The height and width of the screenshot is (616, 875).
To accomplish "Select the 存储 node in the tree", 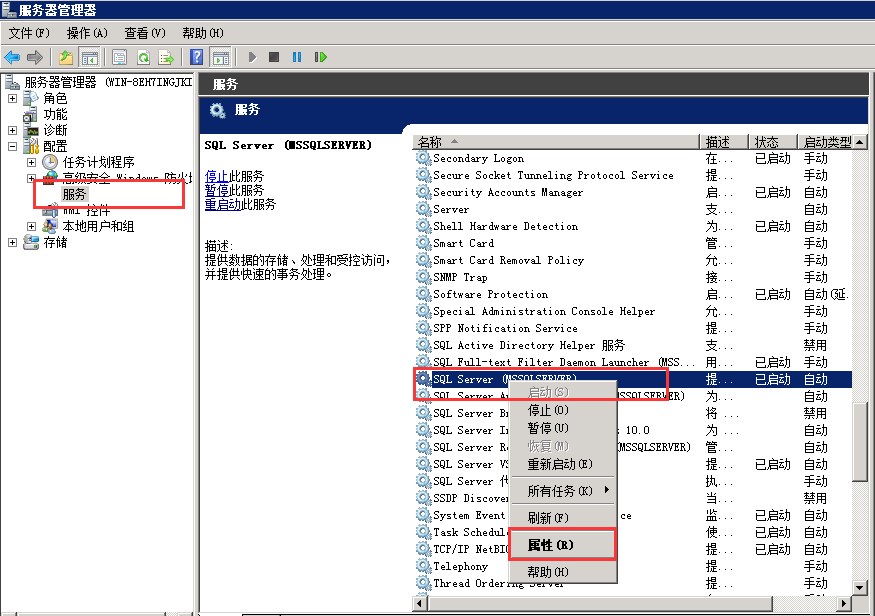I will point(55,242).
